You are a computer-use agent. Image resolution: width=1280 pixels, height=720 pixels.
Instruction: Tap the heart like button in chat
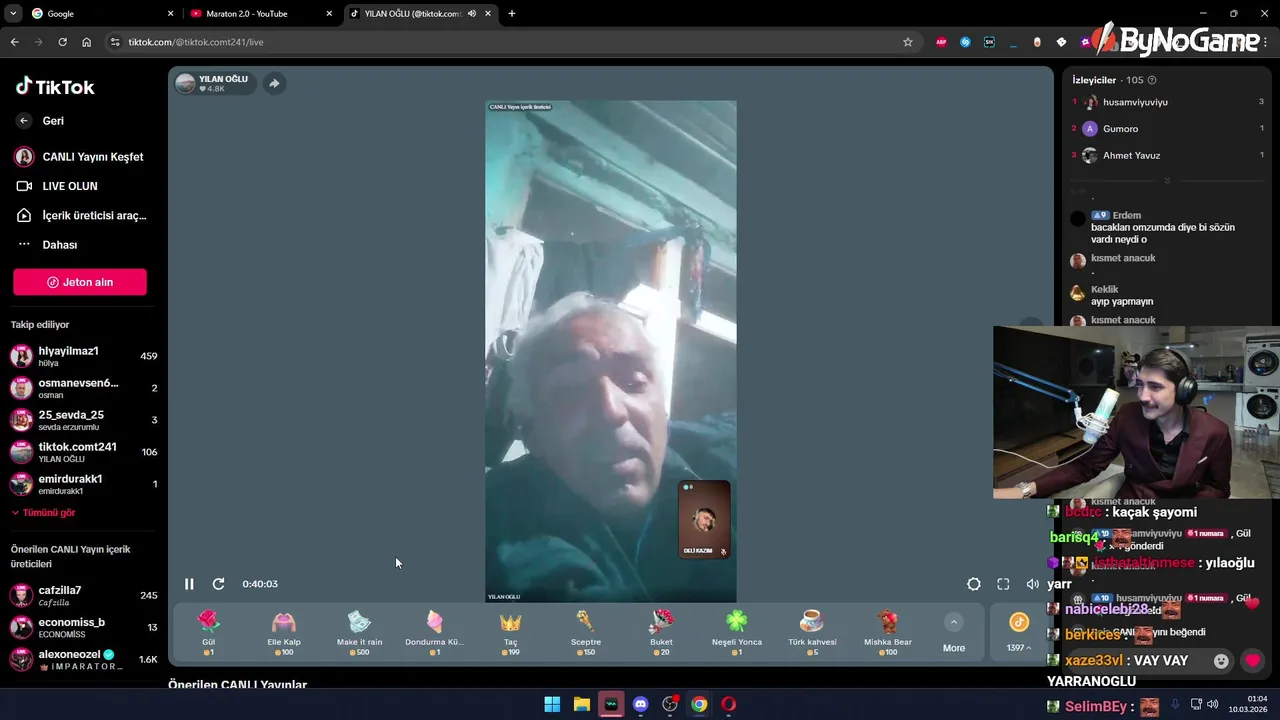1252,661
